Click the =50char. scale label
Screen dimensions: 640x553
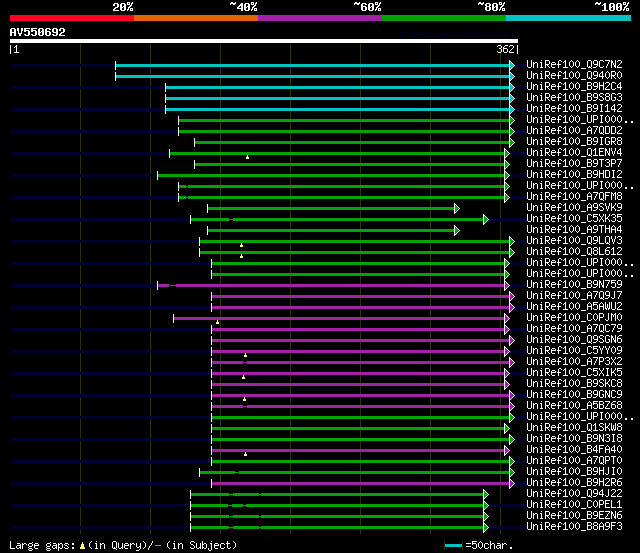coord(489,546)
